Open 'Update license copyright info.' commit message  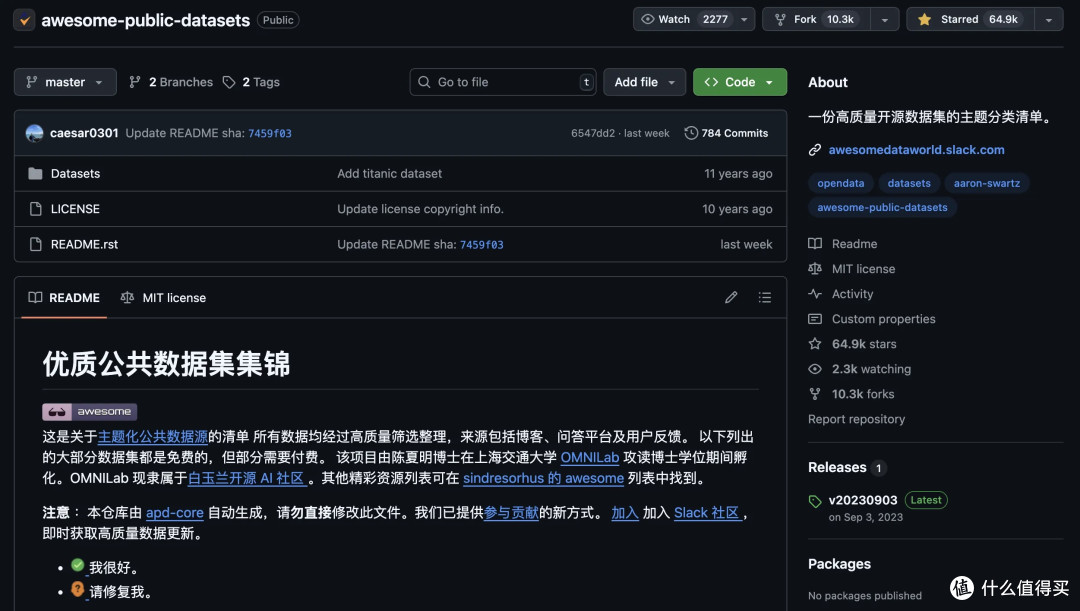tap(420, 209)
